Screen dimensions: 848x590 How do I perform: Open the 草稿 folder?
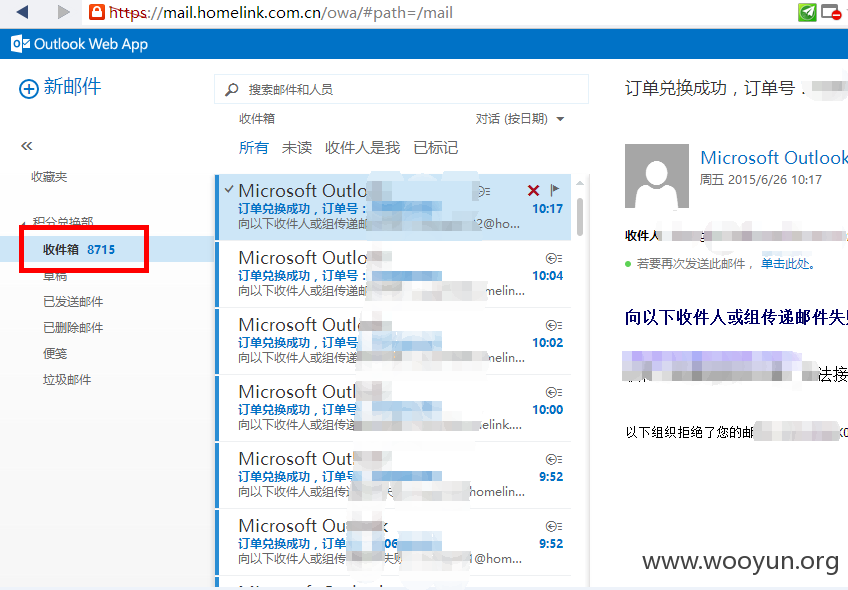tap(55, 276)
